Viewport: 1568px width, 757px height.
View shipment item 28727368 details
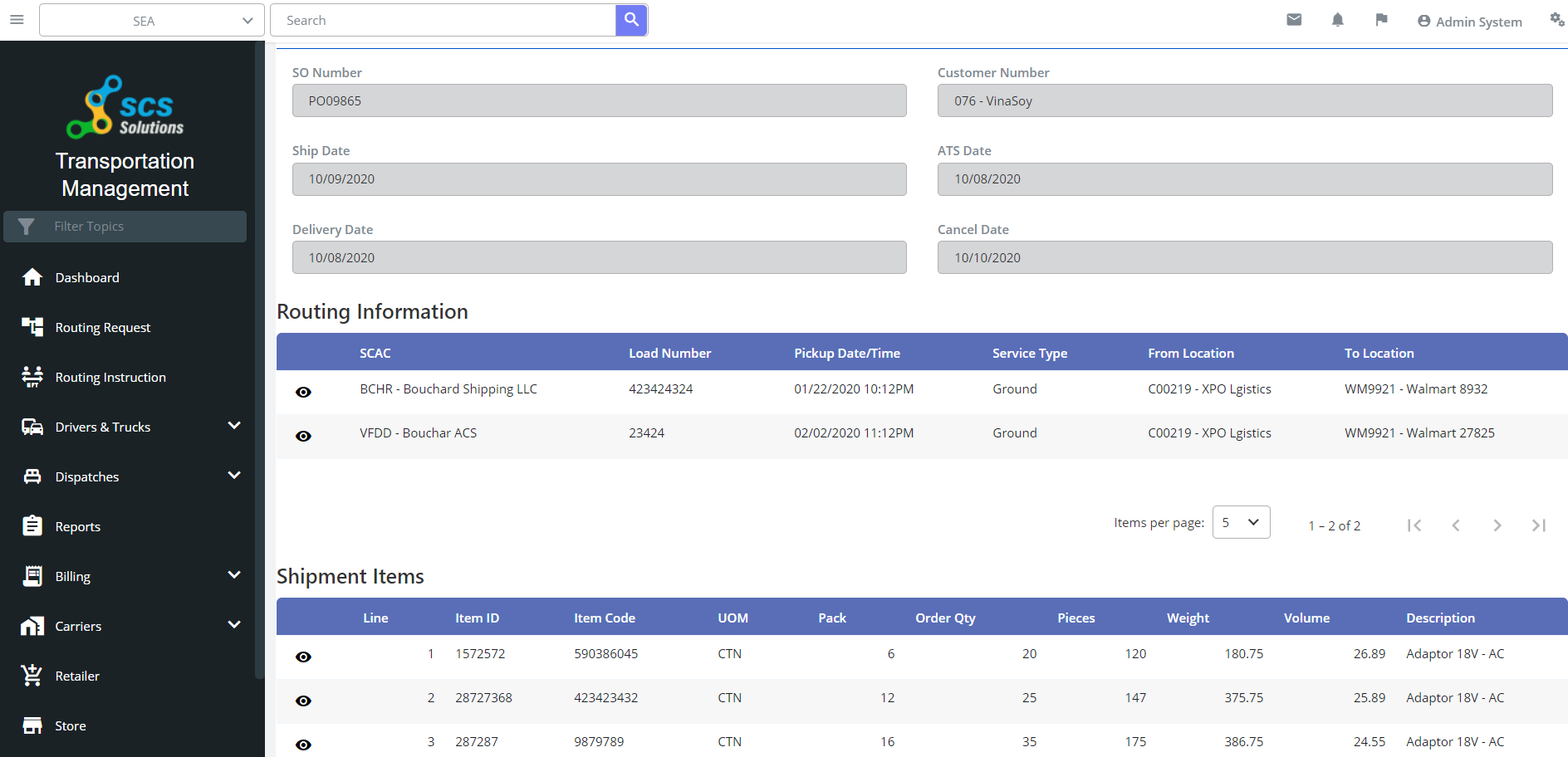[x=303, y=700]
